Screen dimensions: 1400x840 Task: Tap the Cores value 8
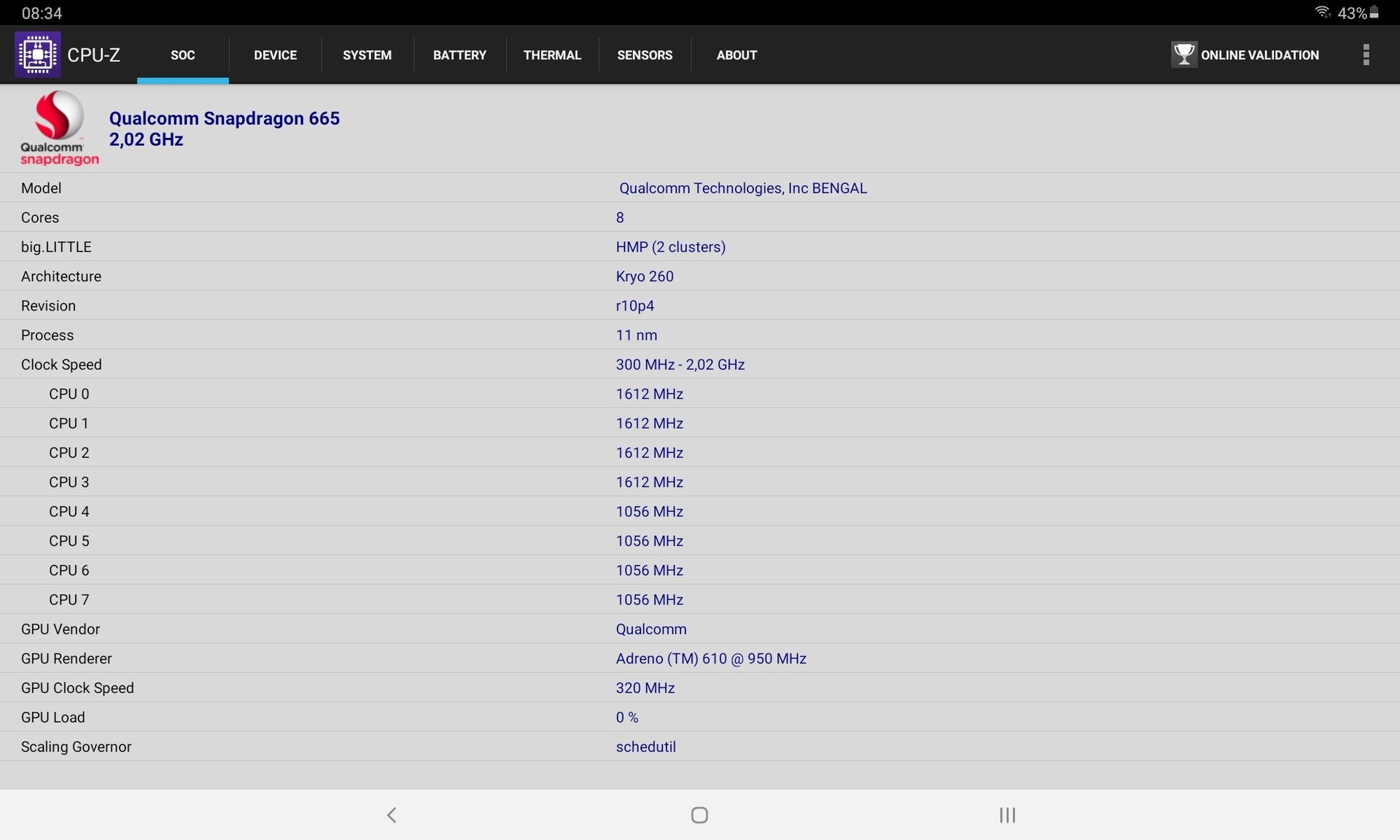(620, 217)
